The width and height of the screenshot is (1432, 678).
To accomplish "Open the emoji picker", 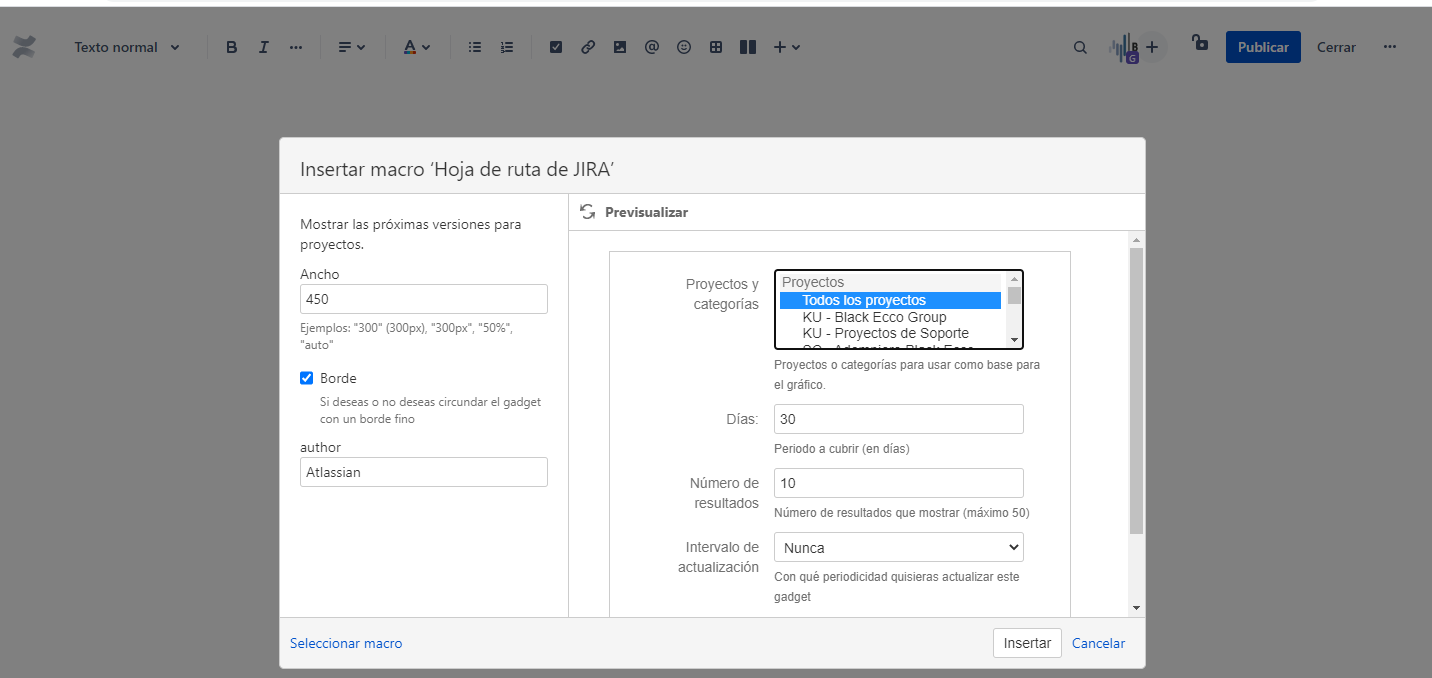I will coord(684,47).
